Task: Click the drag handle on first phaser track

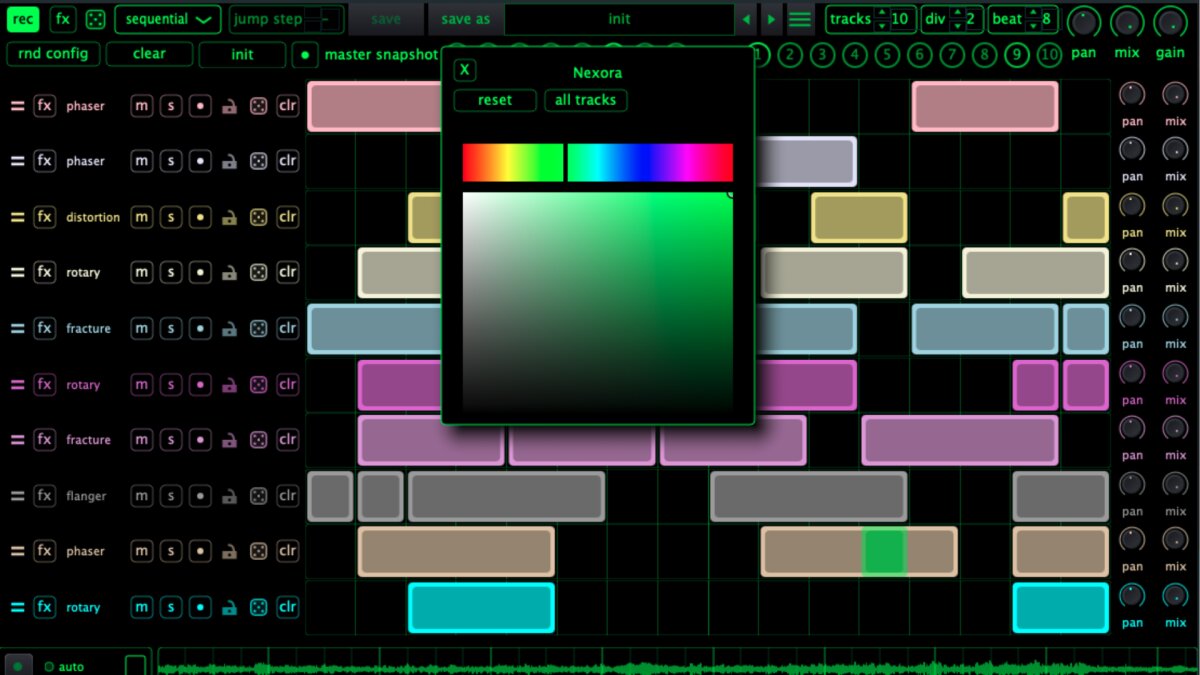Action: pyautogui.click(x=17, y=105)
